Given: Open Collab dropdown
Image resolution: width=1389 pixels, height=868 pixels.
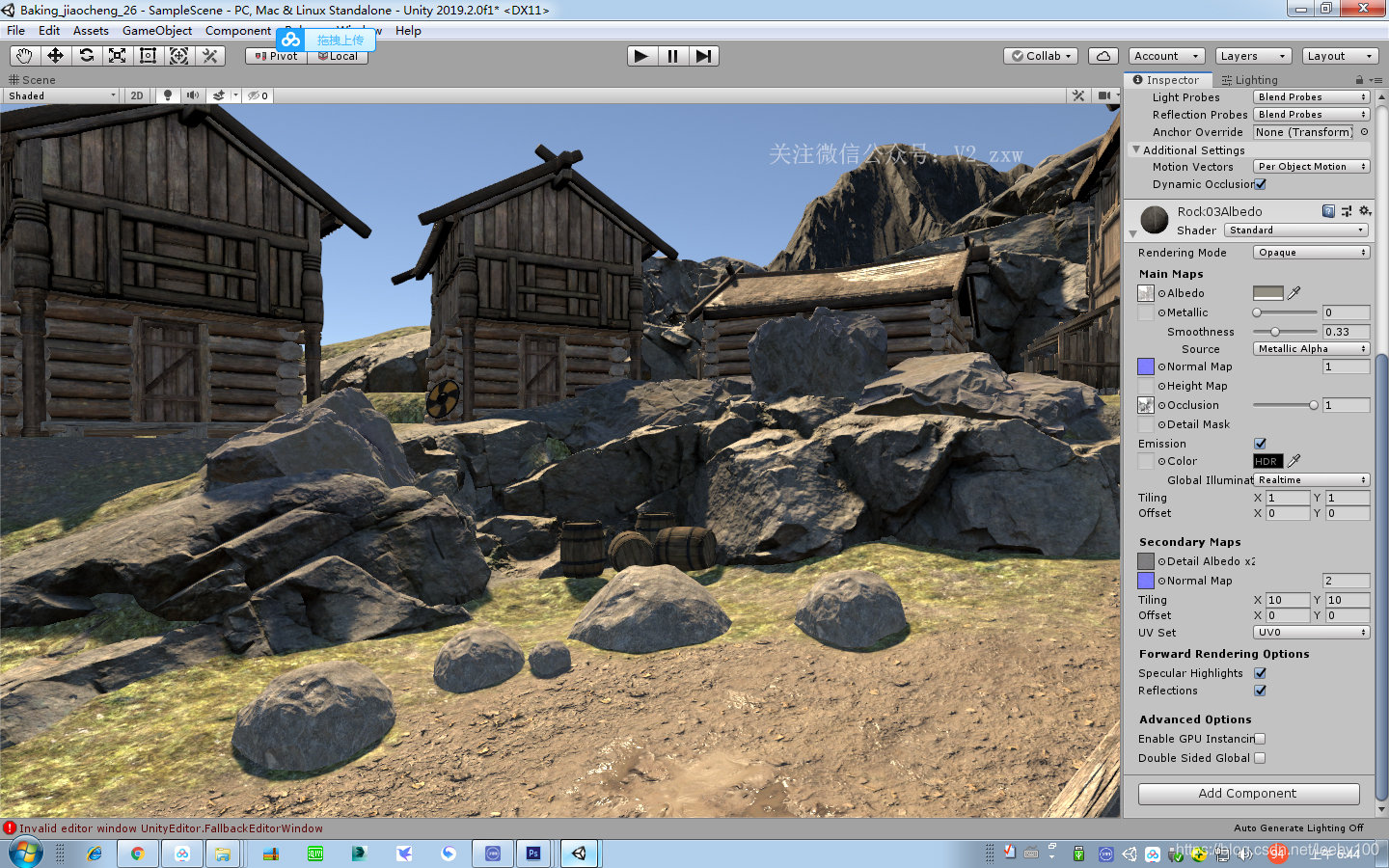Looking at the screenshot, I should 1041,56.
